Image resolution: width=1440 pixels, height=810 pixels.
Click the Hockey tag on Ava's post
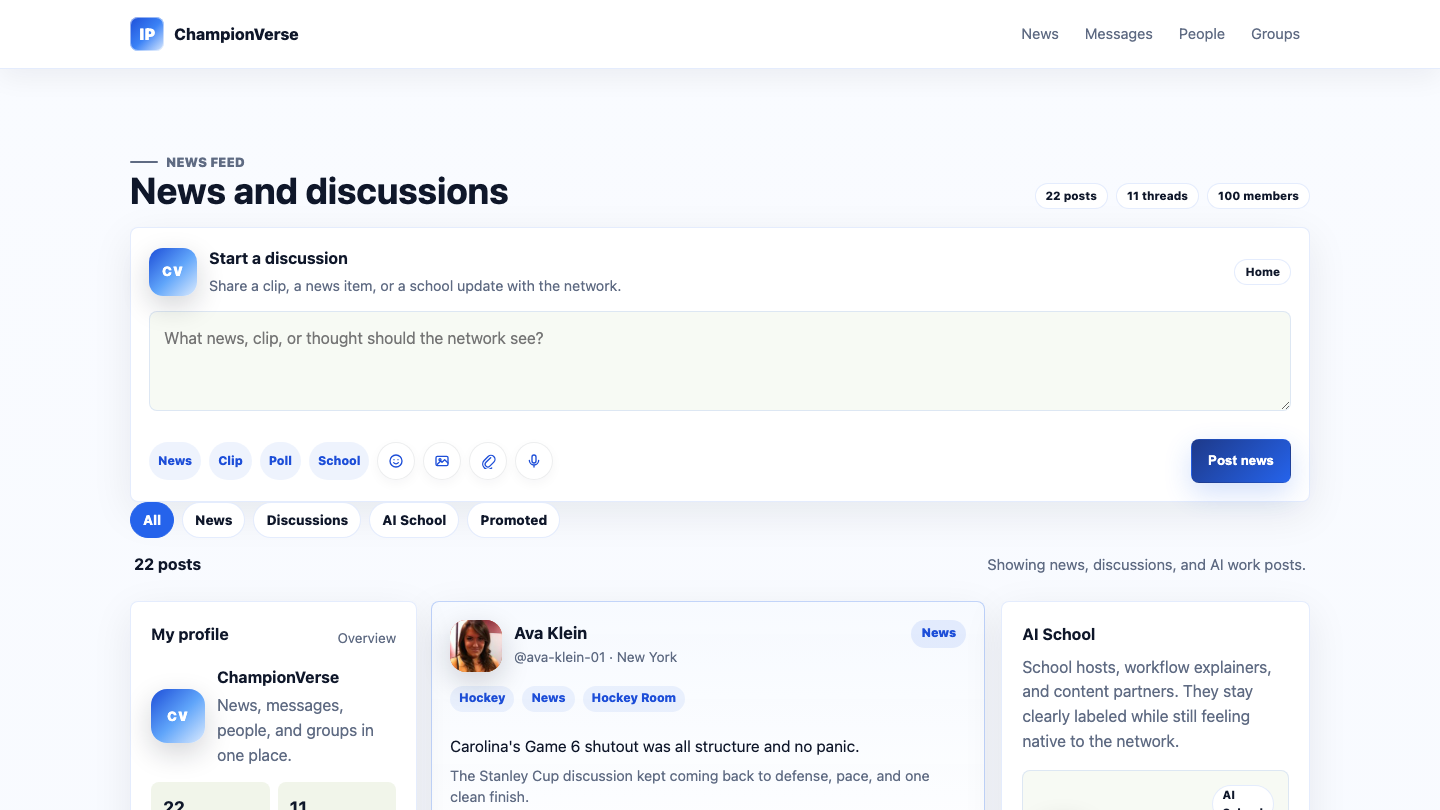tap(482, 698)
